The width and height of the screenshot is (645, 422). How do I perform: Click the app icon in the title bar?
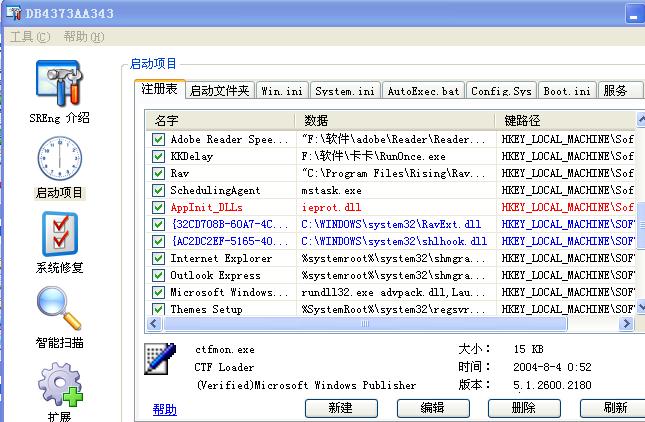(x=13, y=12)
